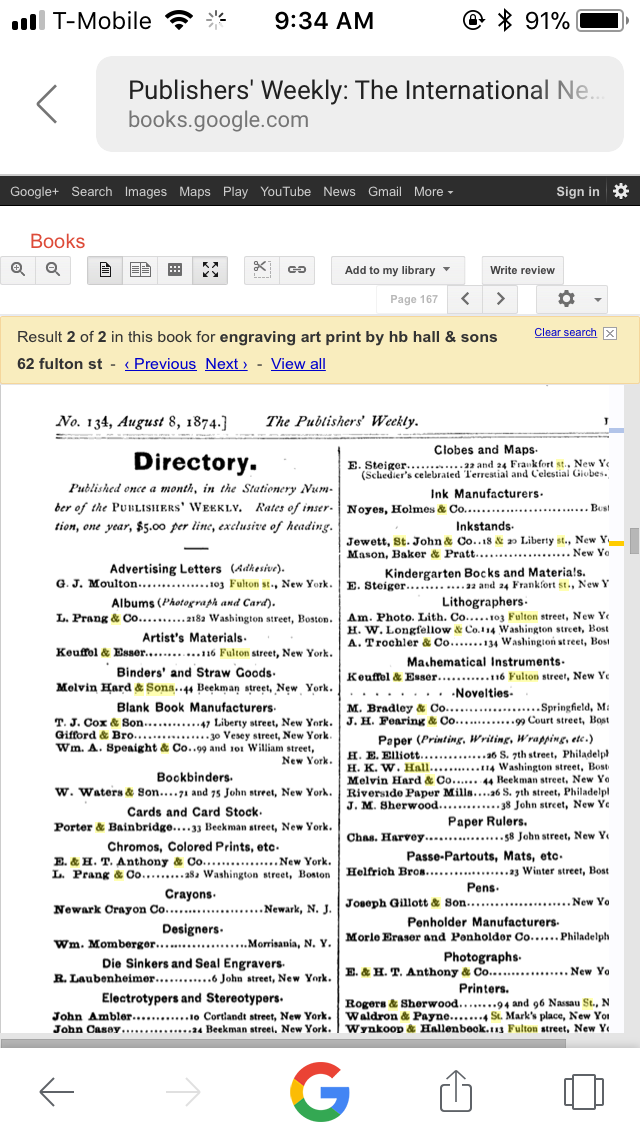
Task: Open the tabs switcher icon
Action: pos(583,1092)
